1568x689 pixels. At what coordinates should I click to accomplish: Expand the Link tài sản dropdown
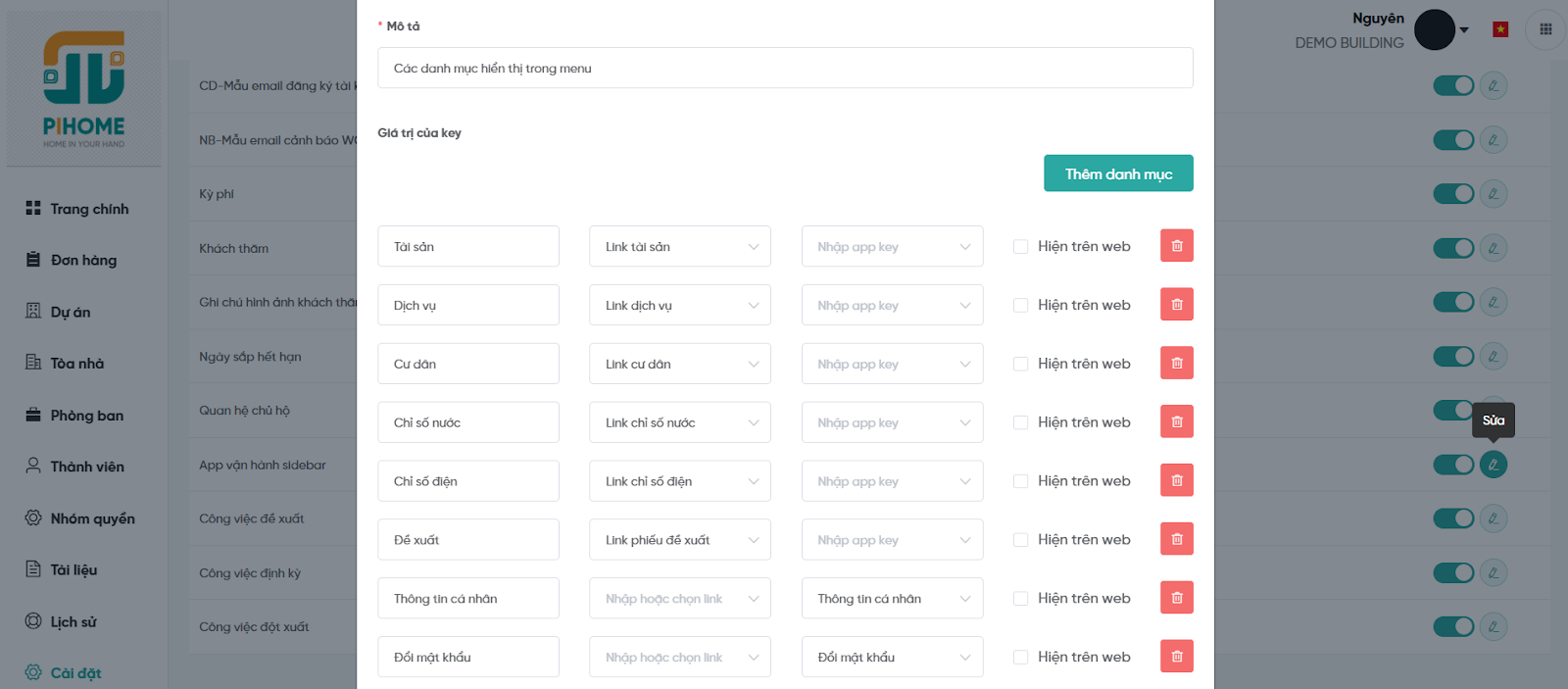[x=679, y=247]
